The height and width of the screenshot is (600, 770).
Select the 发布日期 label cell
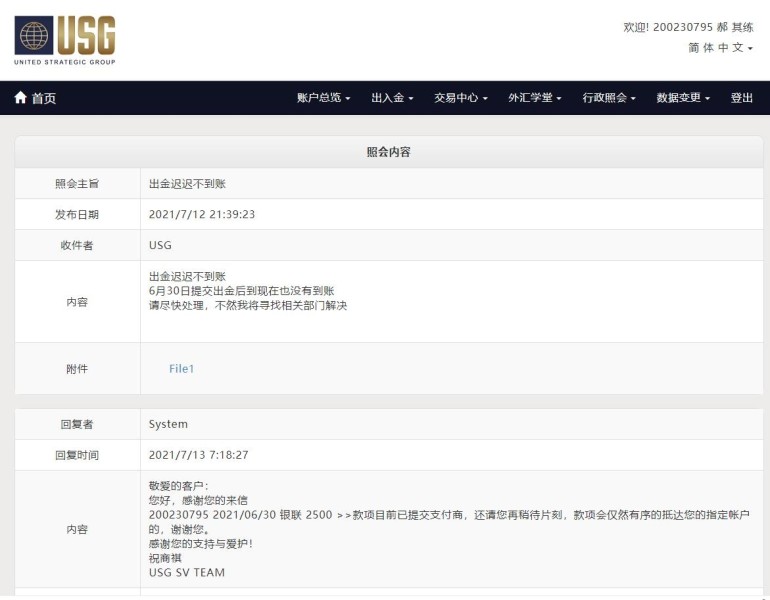77,215
